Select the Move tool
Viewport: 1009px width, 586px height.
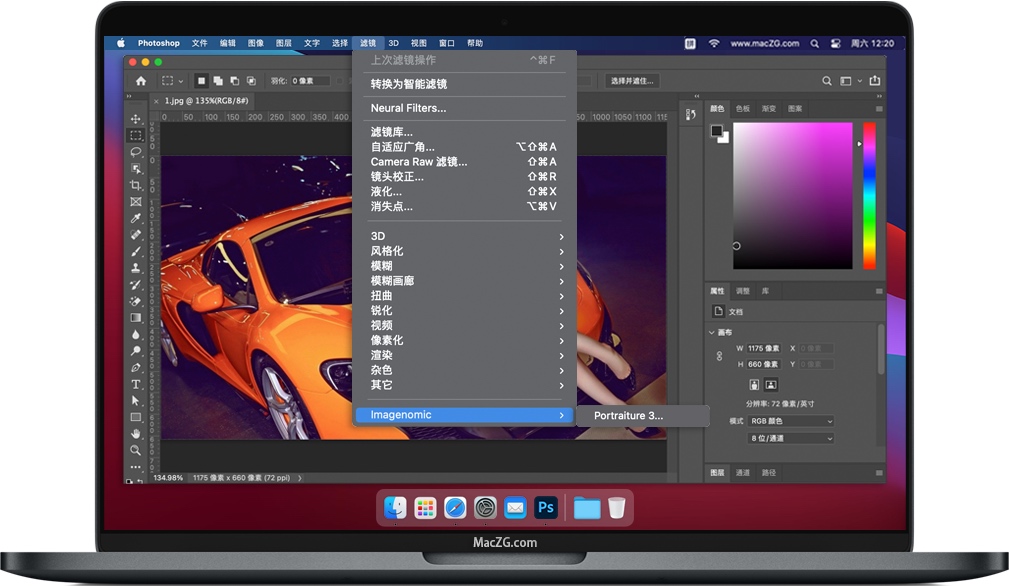[136, 119]
